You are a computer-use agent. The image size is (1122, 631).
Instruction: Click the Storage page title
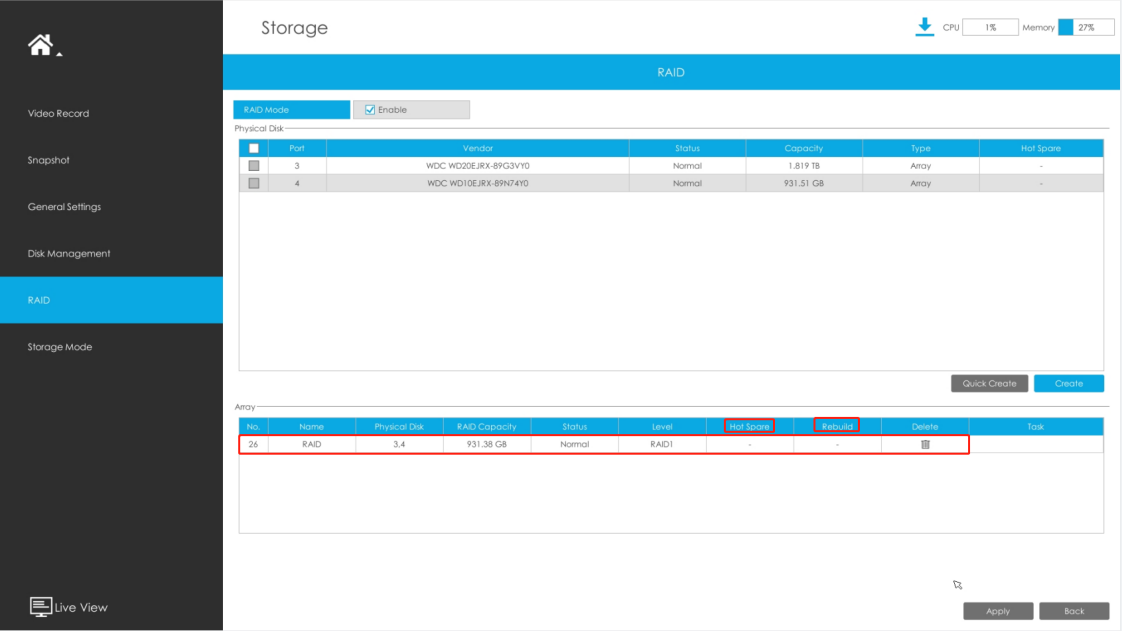click(x=294, y=28)
